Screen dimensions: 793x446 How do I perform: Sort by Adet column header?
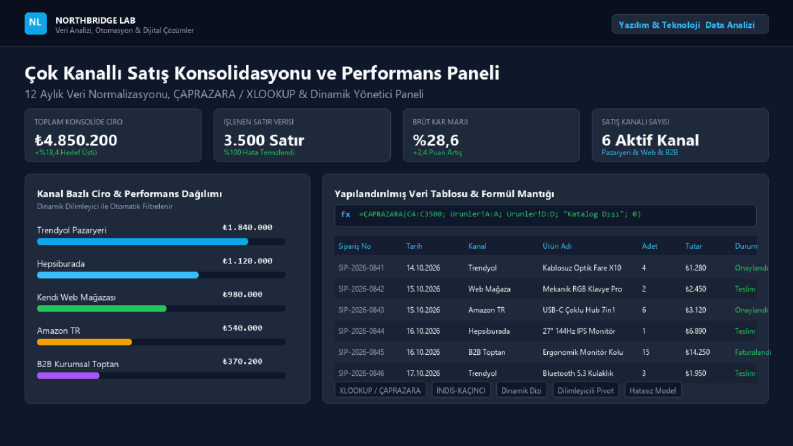tap(649, 246)
